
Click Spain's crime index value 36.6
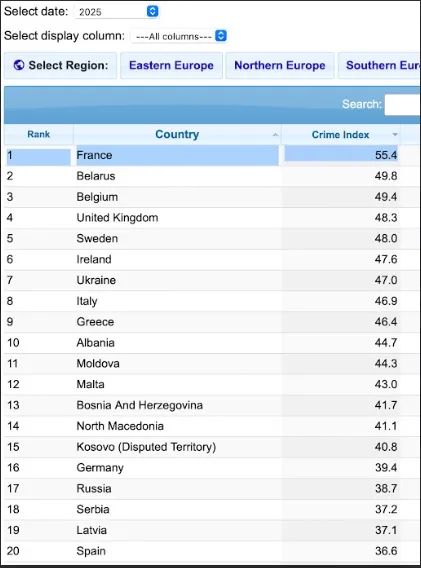pos(386,551)
